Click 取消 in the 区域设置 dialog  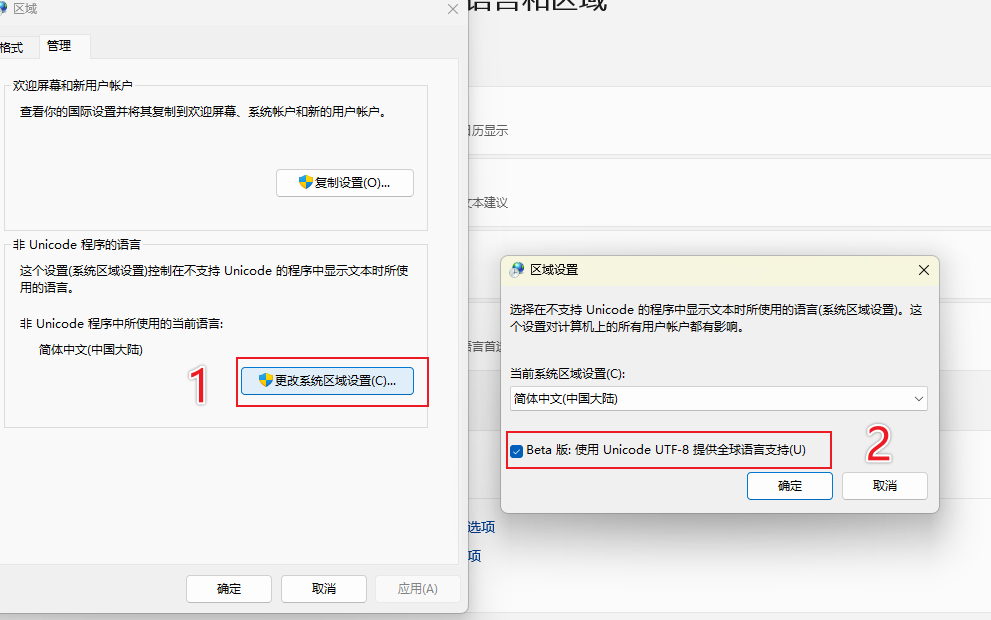click(x=885, y=486)
